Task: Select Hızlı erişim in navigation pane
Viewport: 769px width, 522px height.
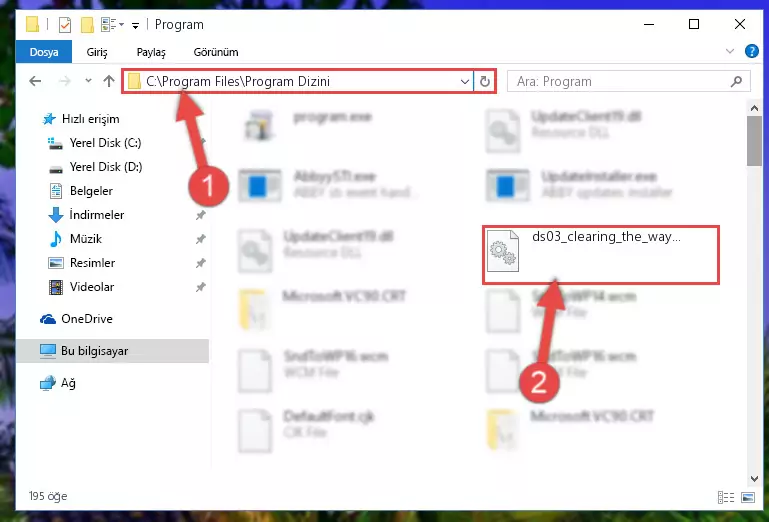Action: click(x=90, y=119)
